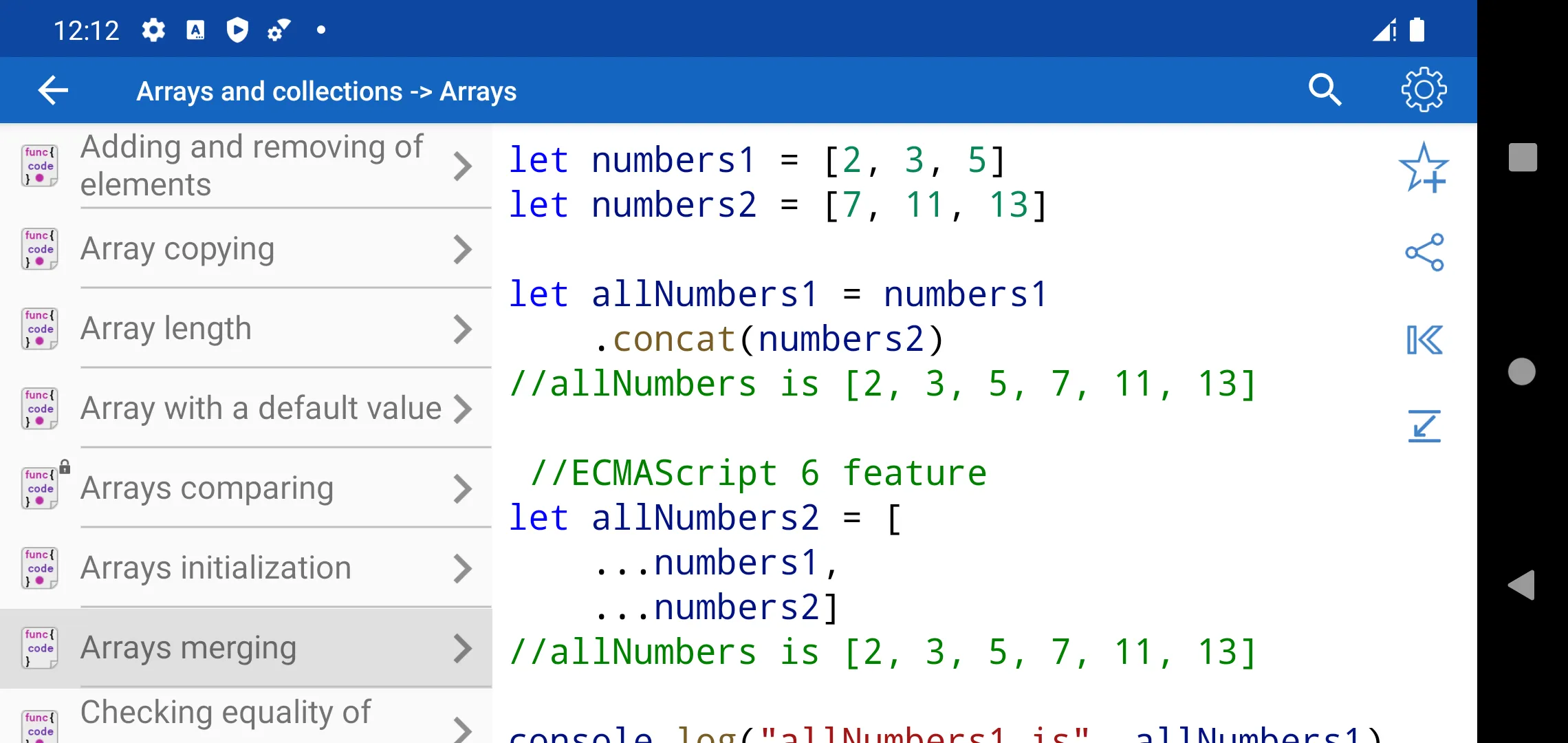Click the download/import arrow icon

1426,424
